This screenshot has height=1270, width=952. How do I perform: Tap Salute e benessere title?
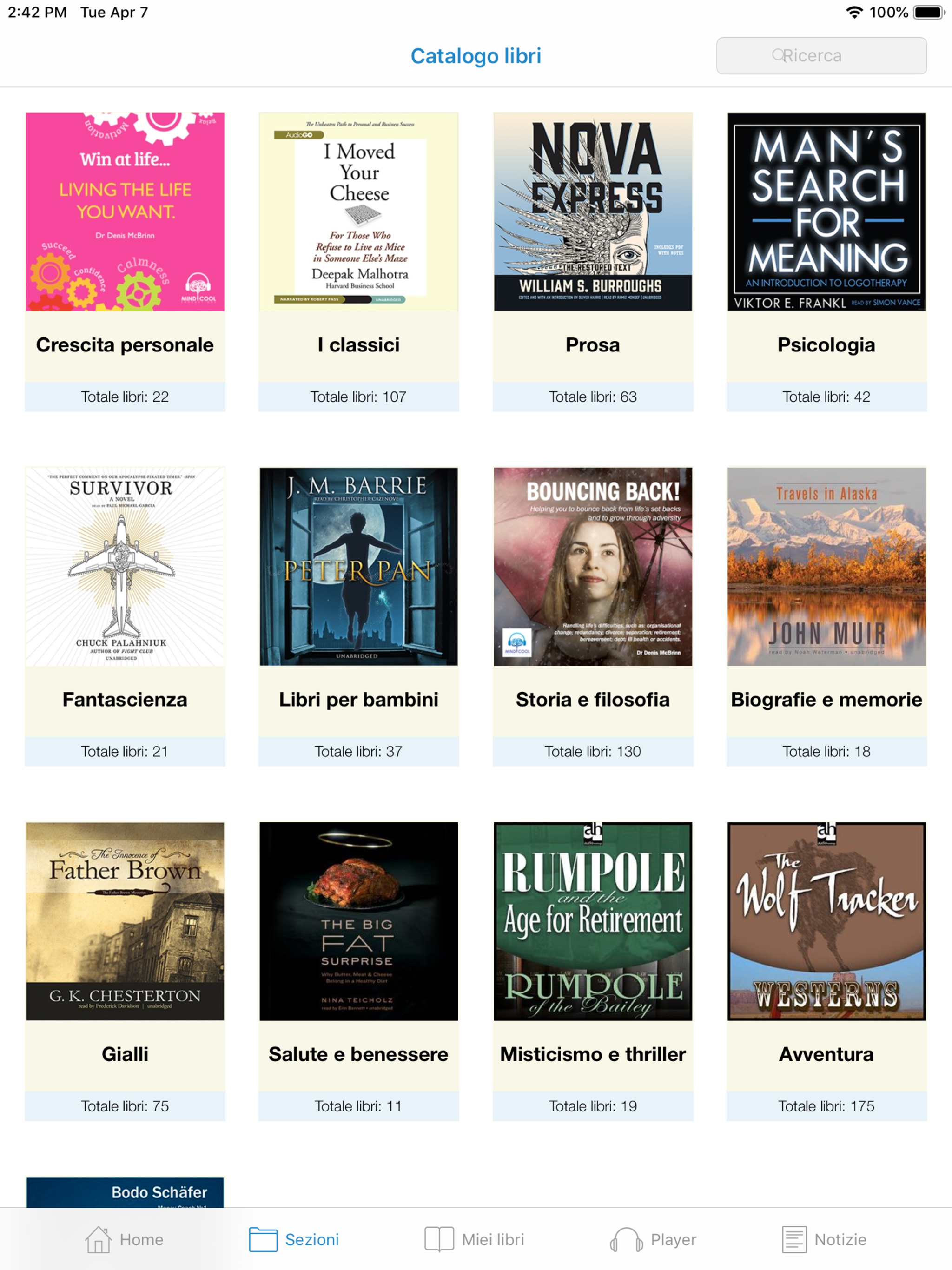coord(359,1054)
